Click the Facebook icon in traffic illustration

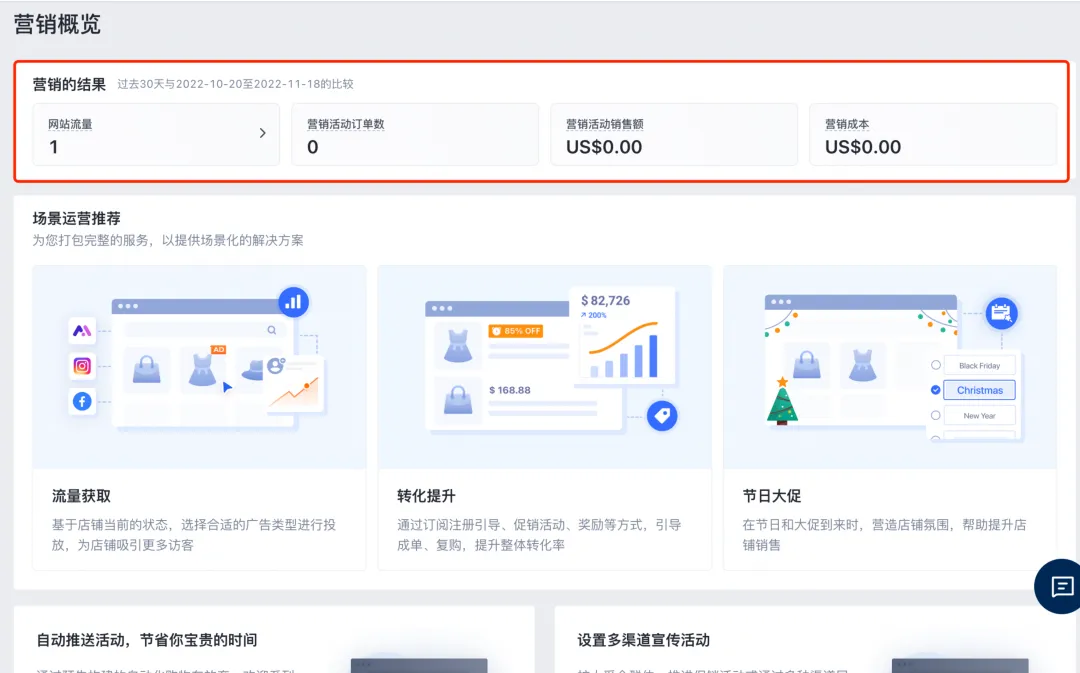82,401
